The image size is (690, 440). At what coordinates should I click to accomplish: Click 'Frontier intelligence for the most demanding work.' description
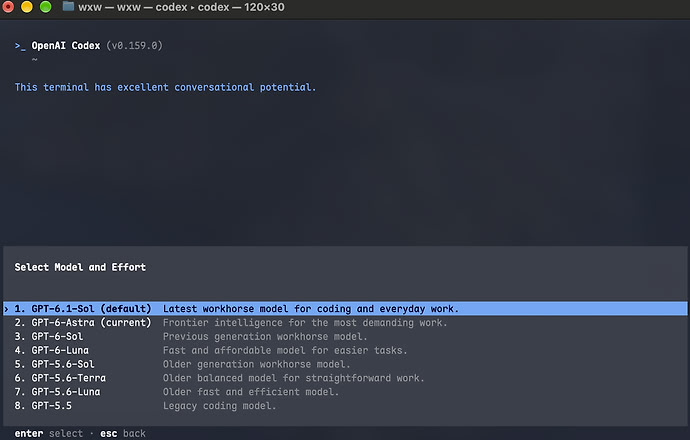(305, 323)
